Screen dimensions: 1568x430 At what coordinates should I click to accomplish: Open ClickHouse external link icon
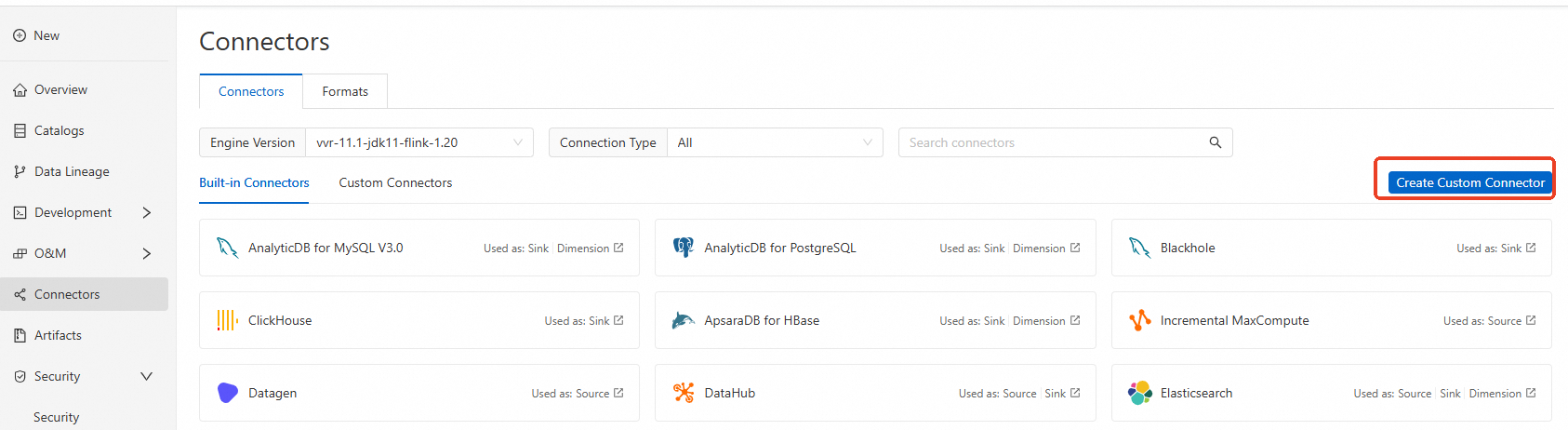[618, 320]
